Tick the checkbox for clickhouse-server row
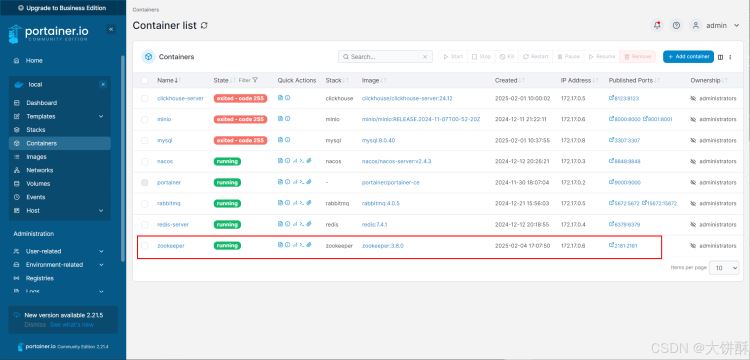 click(144, 98)
